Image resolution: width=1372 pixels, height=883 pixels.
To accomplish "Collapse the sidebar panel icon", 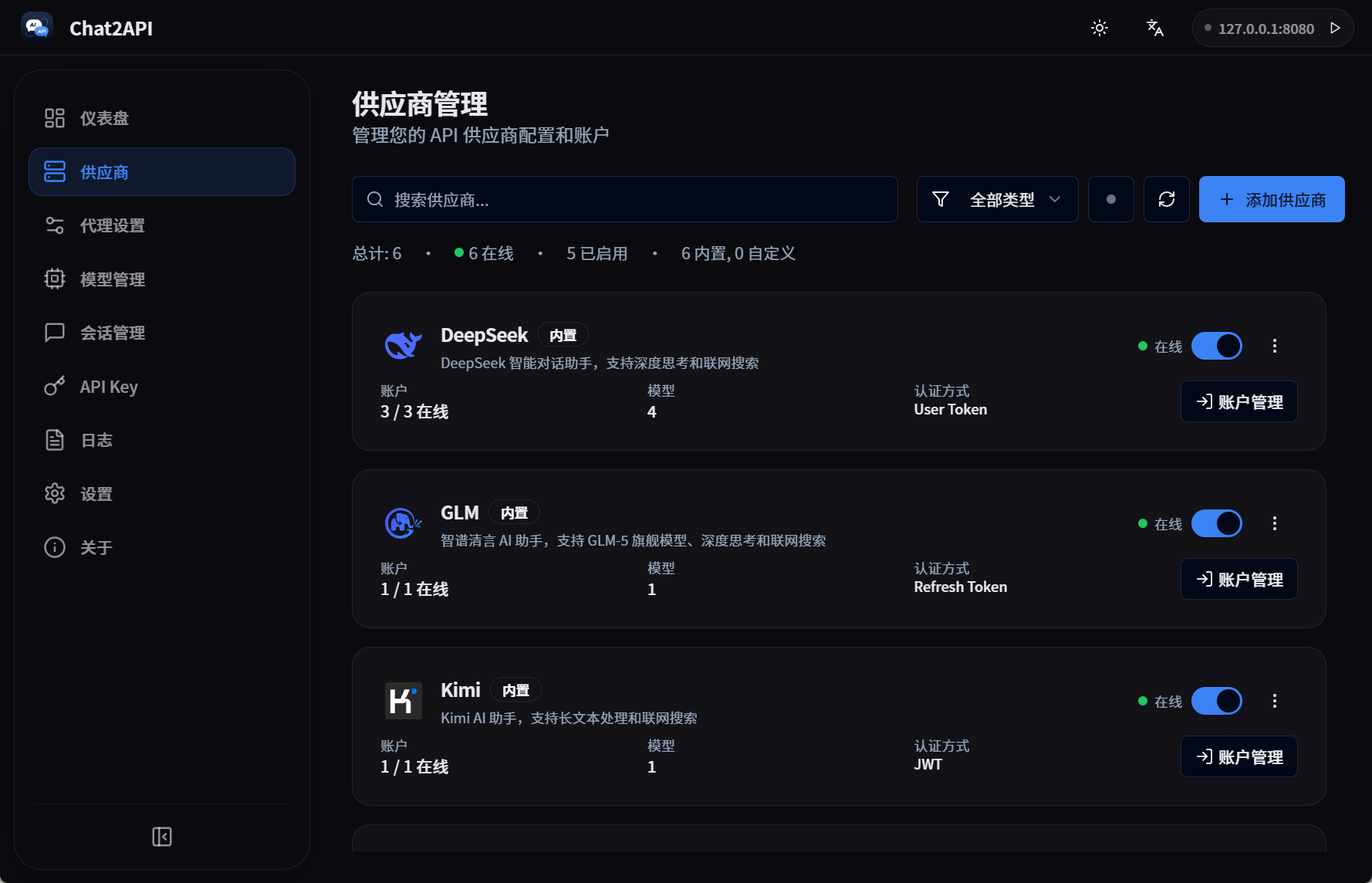I will click(x=162, y=837).
